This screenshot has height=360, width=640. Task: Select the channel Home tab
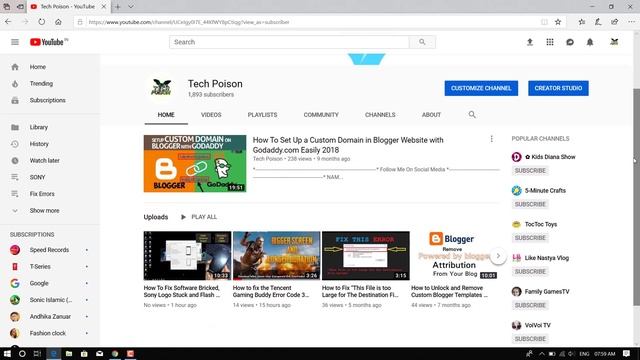click(166, 115)
